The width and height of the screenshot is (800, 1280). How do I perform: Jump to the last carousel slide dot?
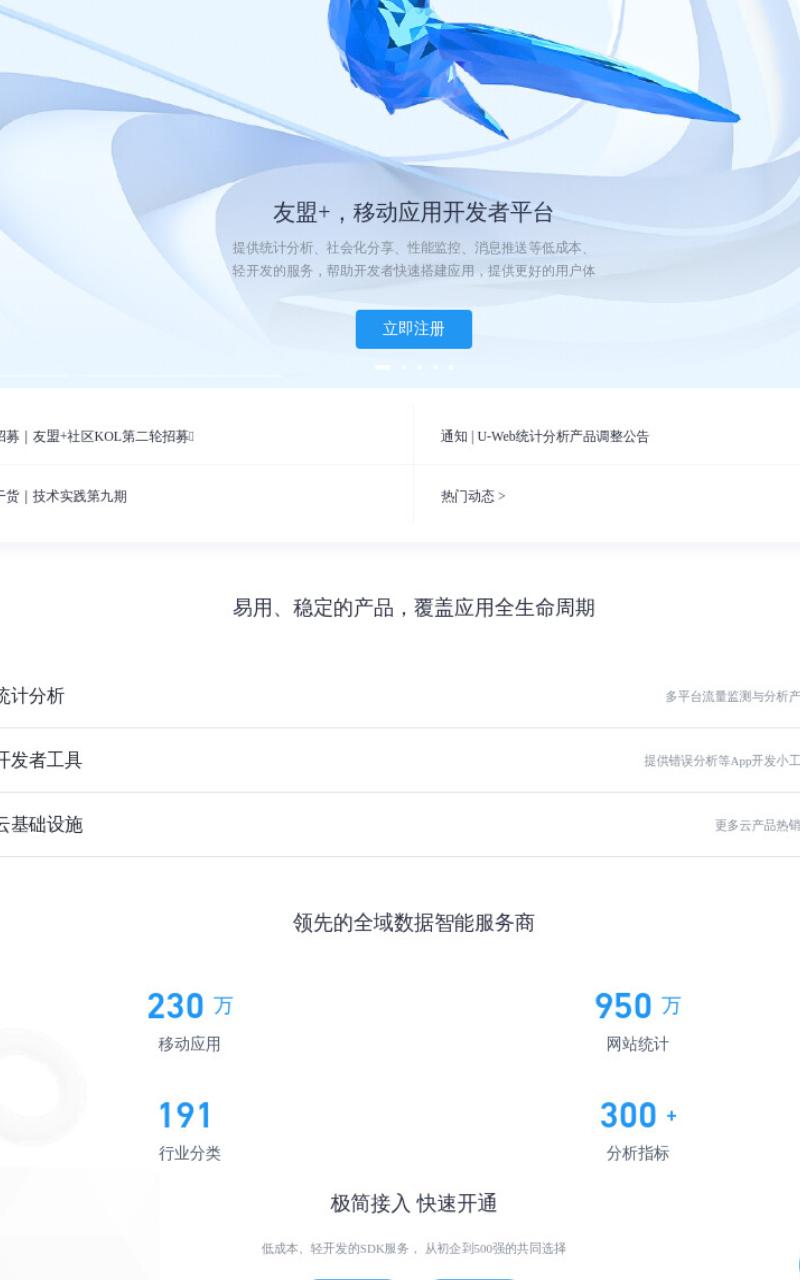pyautogui.click(x=450, y=367)
